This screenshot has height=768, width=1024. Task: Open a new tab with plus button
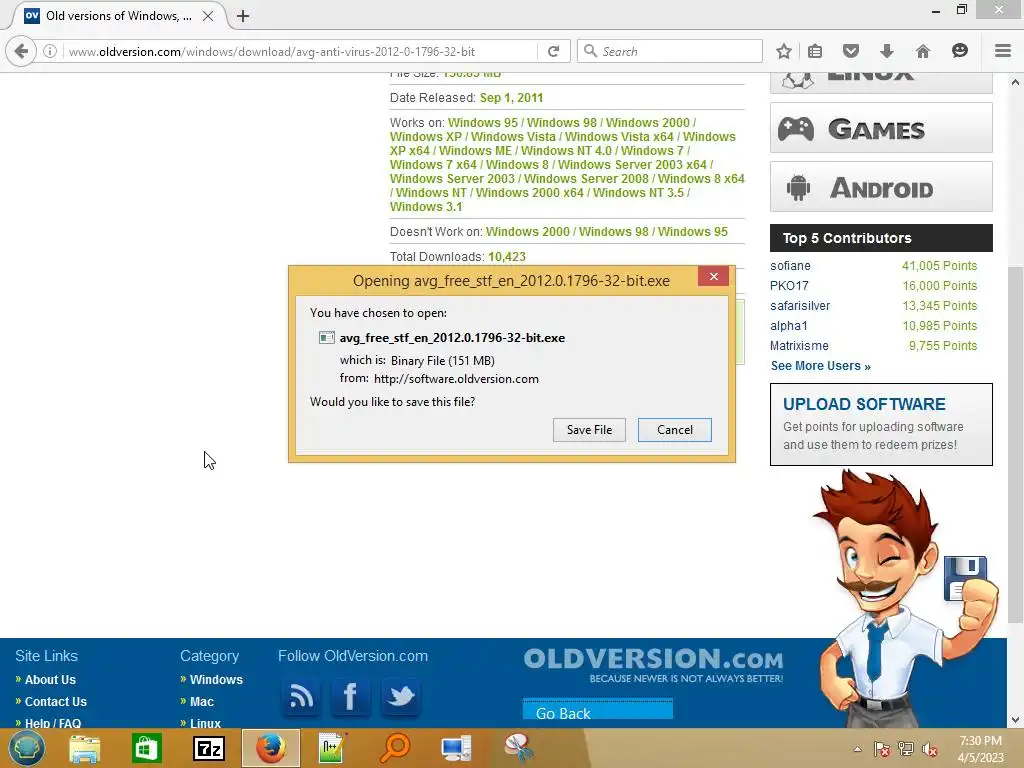[243, 16]
